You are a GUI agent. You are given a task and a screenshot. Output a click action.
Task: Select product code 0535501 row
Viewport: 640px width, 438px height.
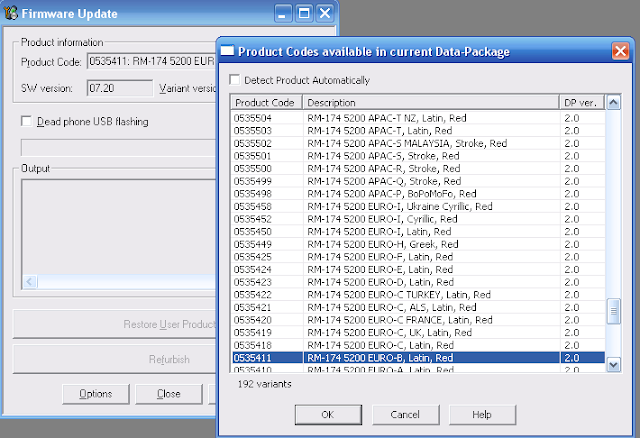tap(418, 156)
